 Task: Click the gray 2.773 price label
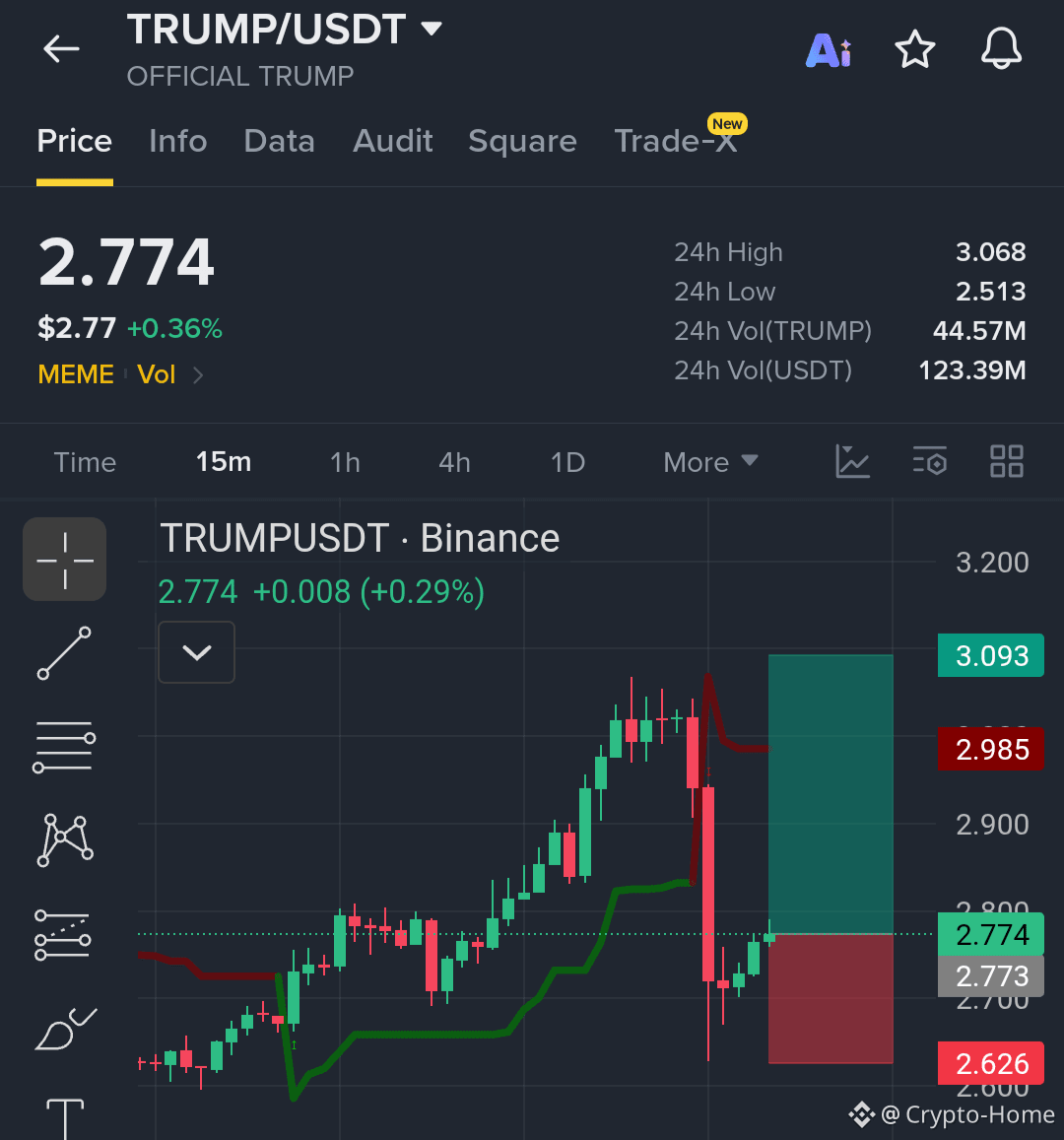(991, 976)
